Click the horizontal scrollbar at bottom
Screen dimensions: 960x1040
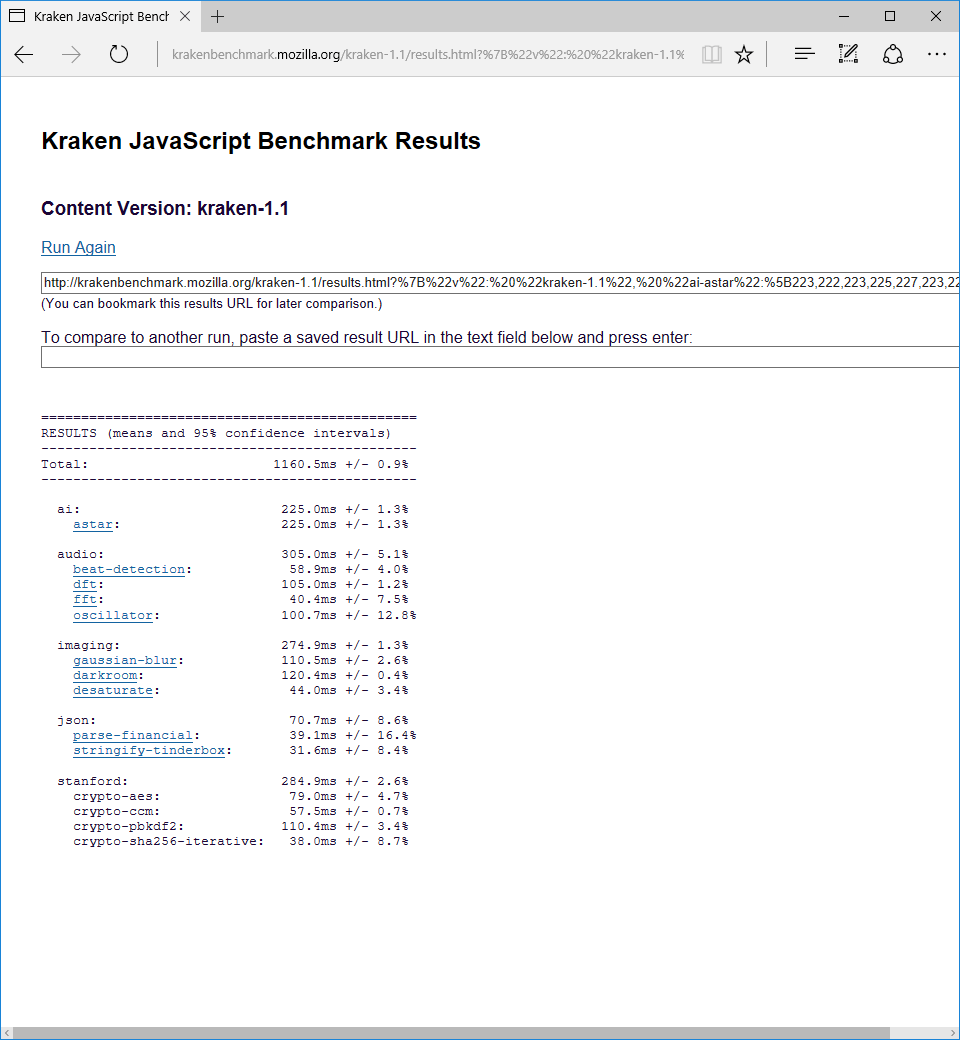click(451, 1033)
